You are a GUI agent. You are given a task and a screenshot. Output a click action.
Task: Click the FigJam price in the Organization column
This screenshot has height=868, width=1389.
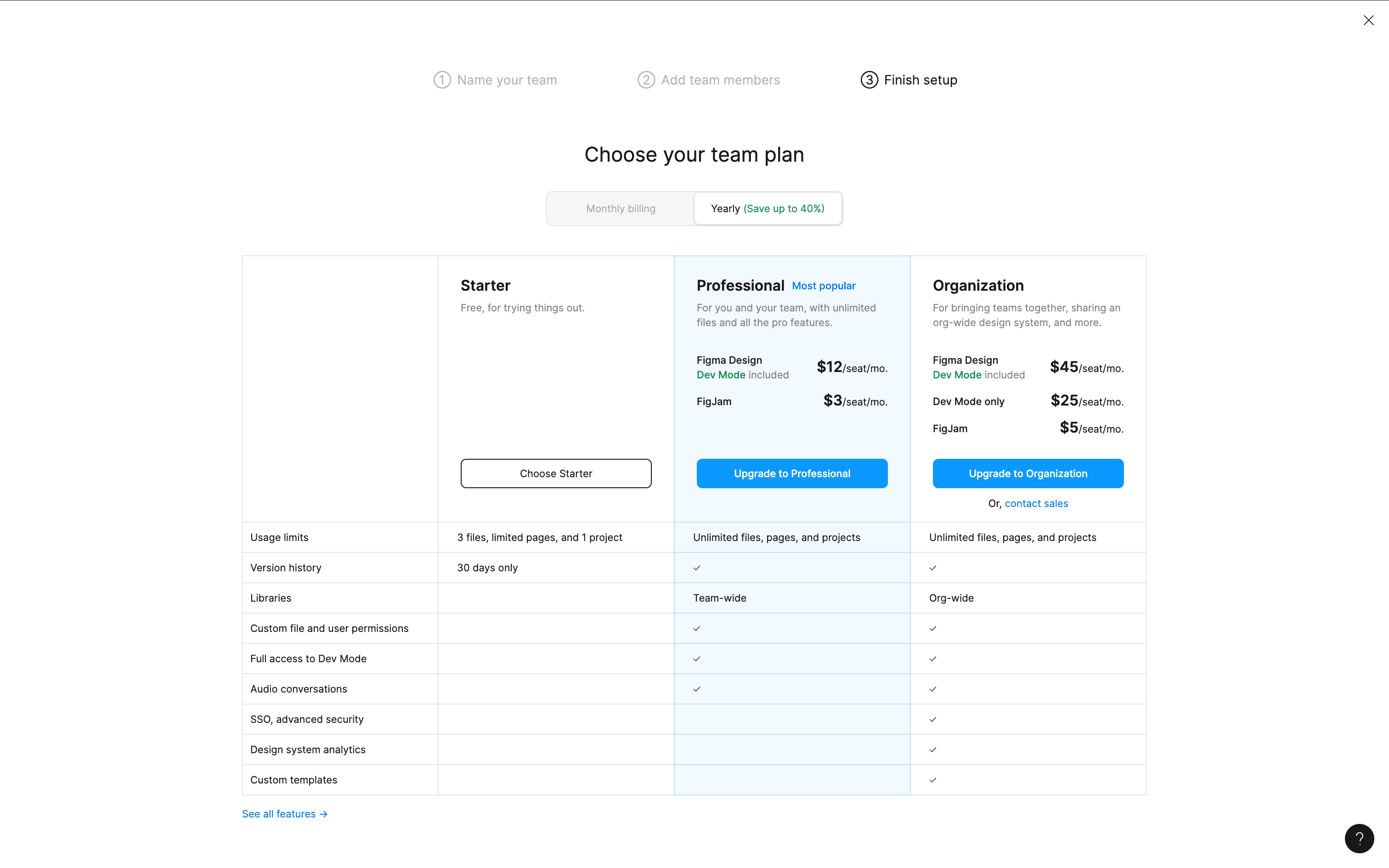point(1090,428)
